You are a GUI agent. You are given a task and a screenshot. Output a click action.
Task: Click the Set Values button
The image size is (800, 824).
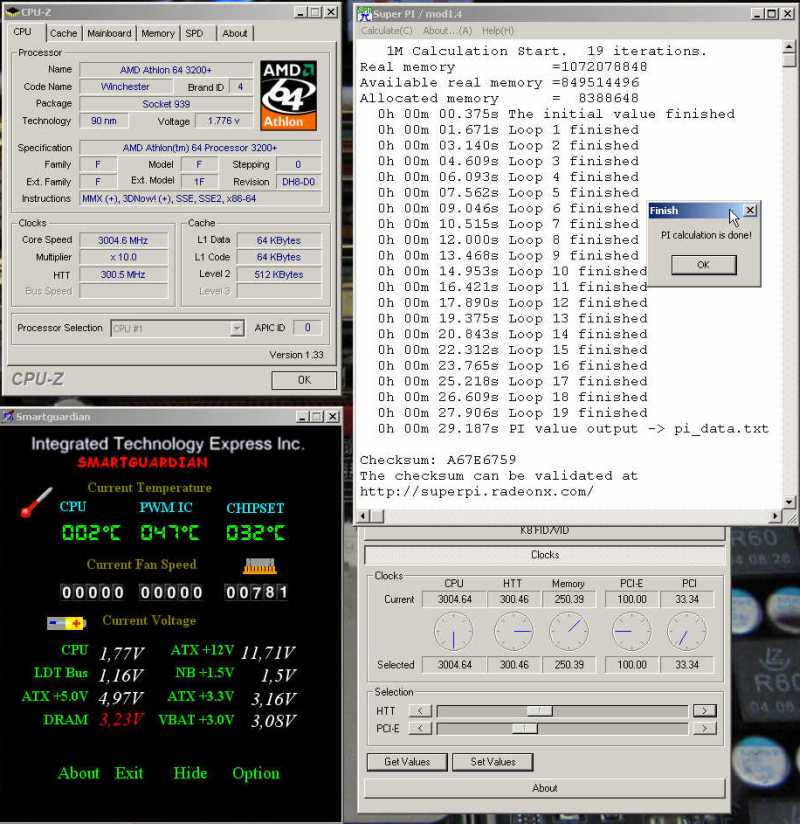point(492,762)
